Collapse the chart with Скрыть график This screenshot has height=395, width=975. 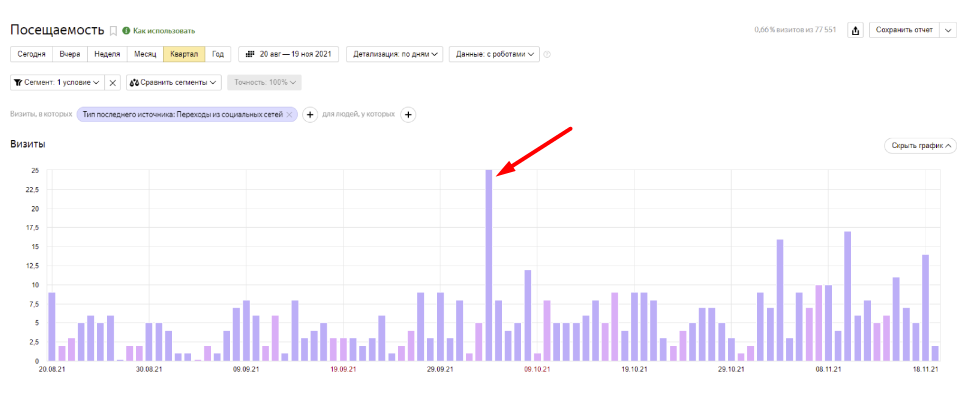920,146
